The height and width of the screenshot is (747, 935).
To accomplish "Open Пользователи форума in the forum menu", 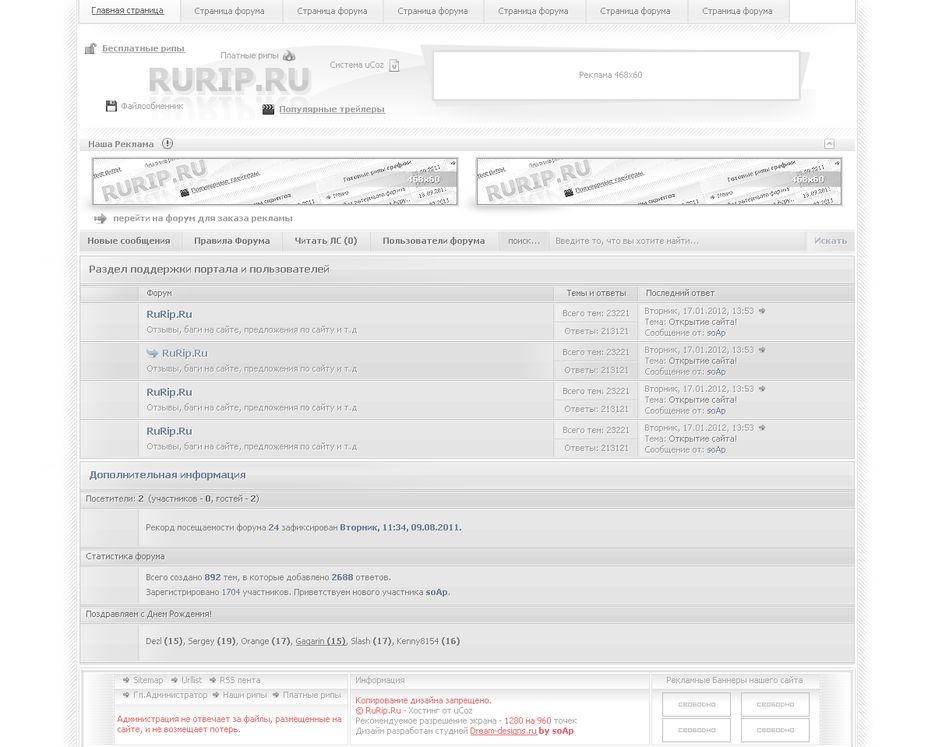I will 434,241.
